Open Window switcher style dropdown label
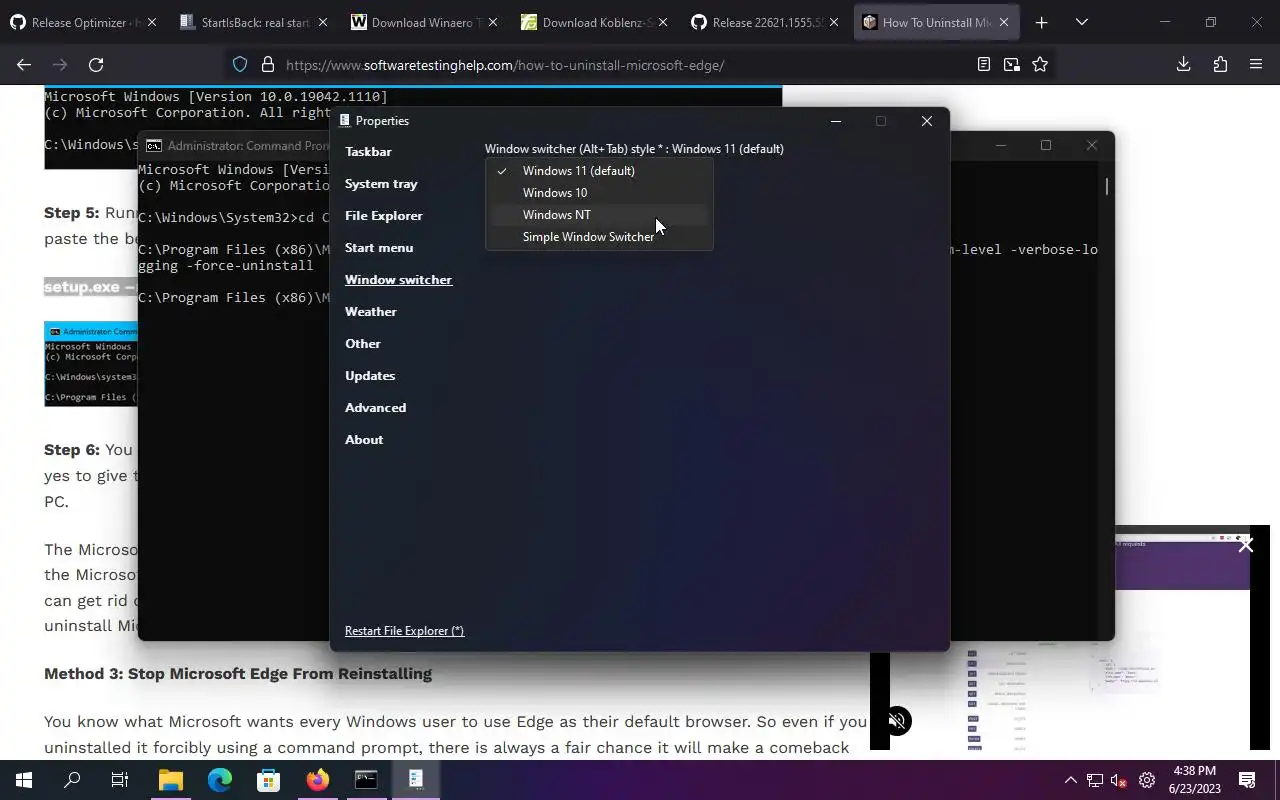This screenshot has height=800, width=1280. [x=634, y=149]
